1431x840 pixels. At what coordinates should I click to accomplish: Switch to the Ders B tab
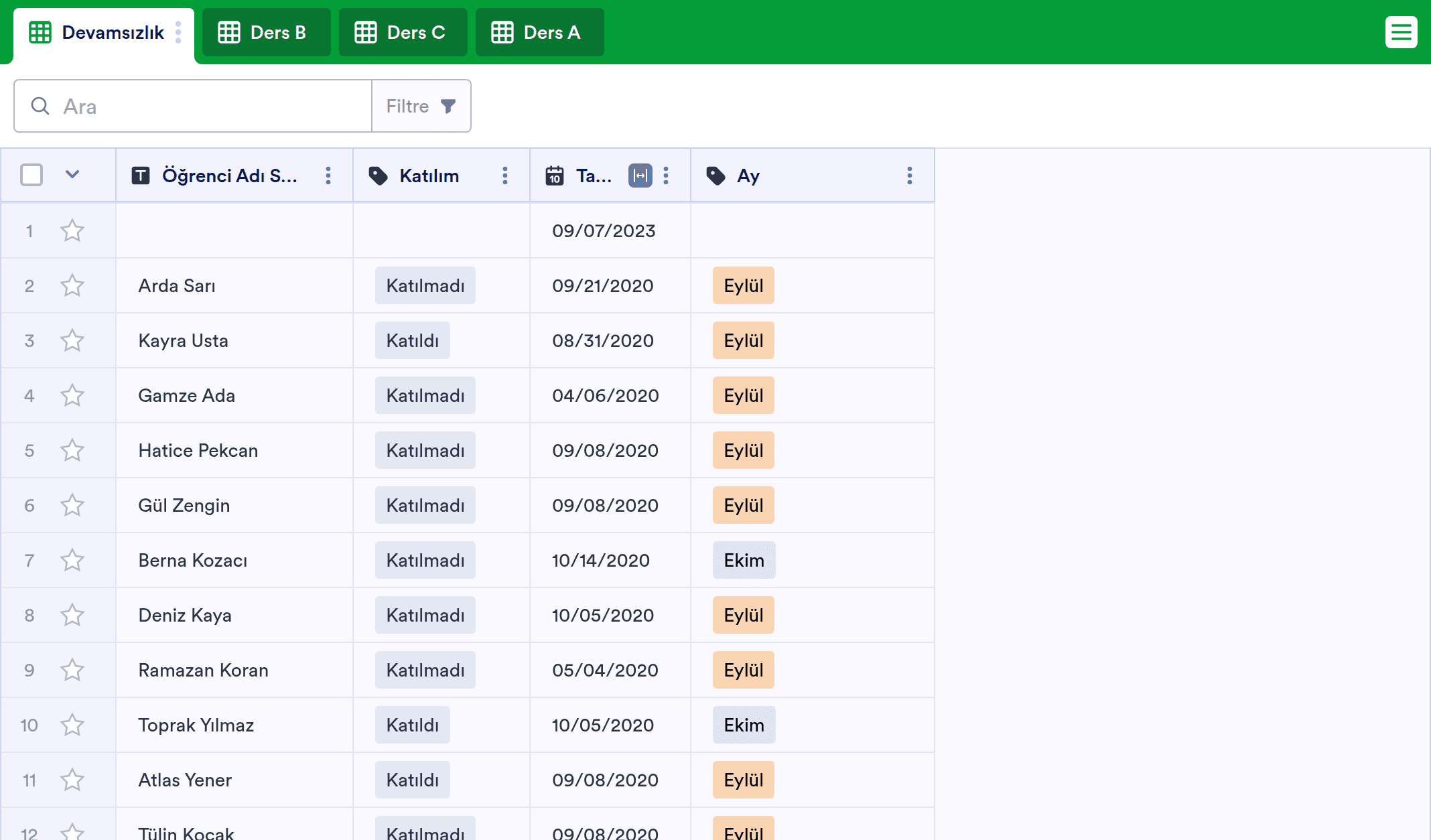coord(266,32)
